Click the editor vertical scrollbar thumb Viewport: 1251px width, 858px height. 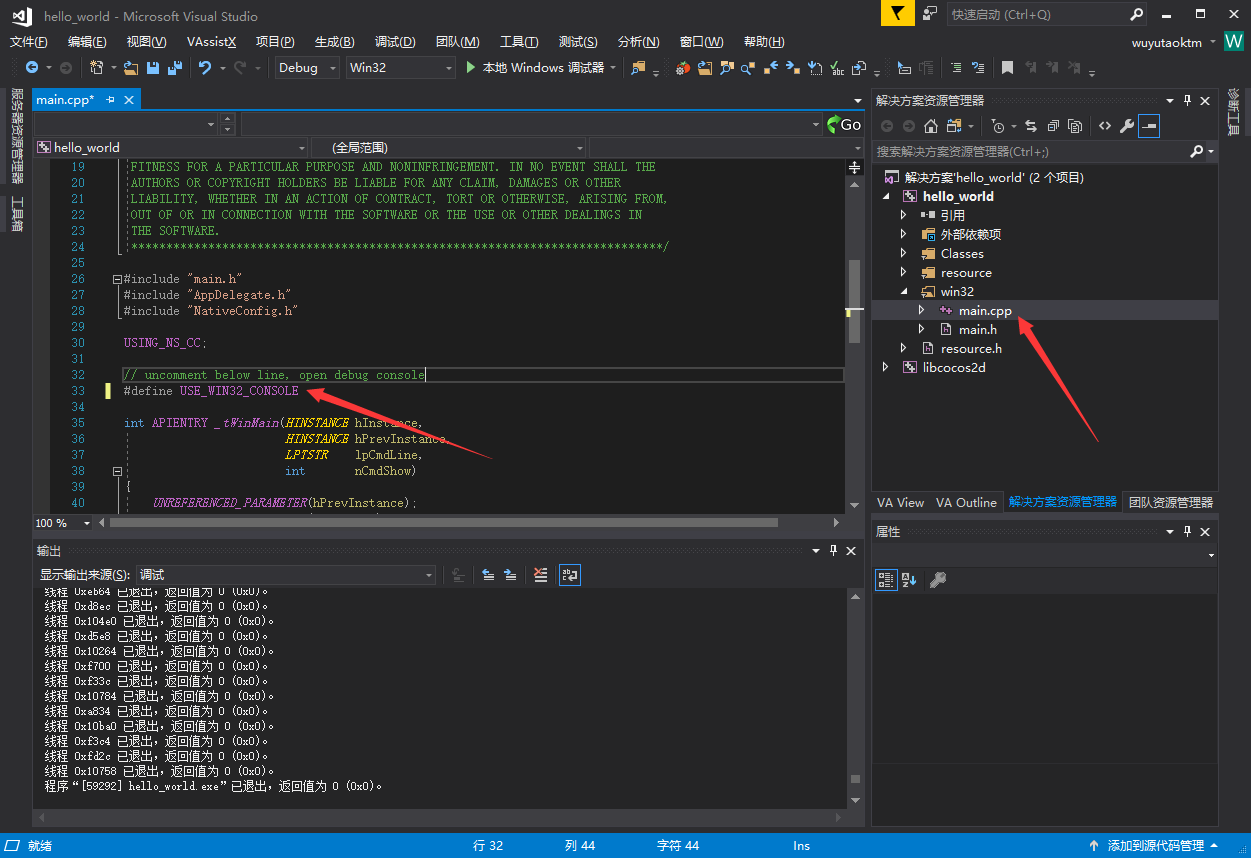click(x=854, y=300)
